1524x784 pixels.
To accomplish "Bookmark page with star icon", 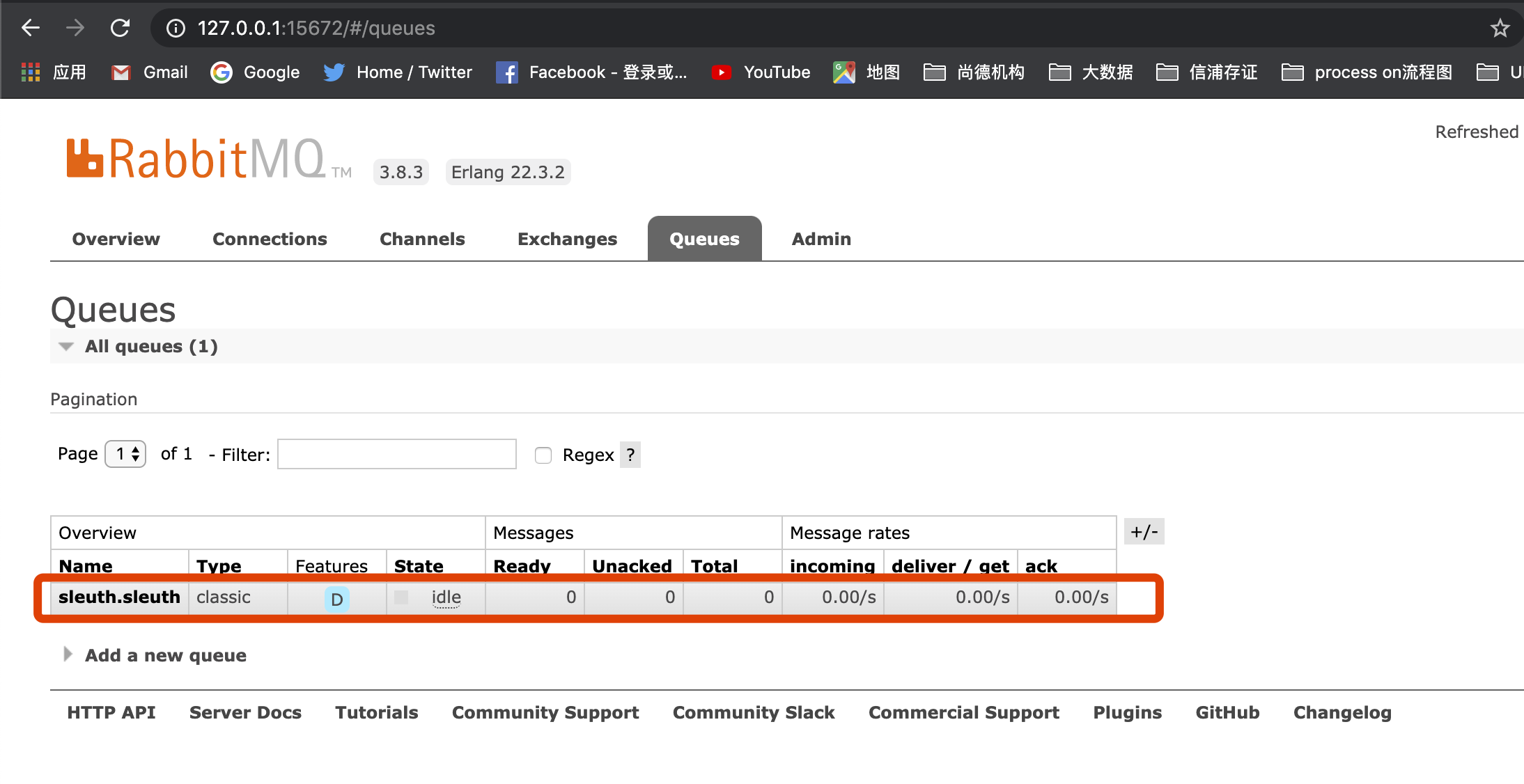I will (x=1500, y=28).
